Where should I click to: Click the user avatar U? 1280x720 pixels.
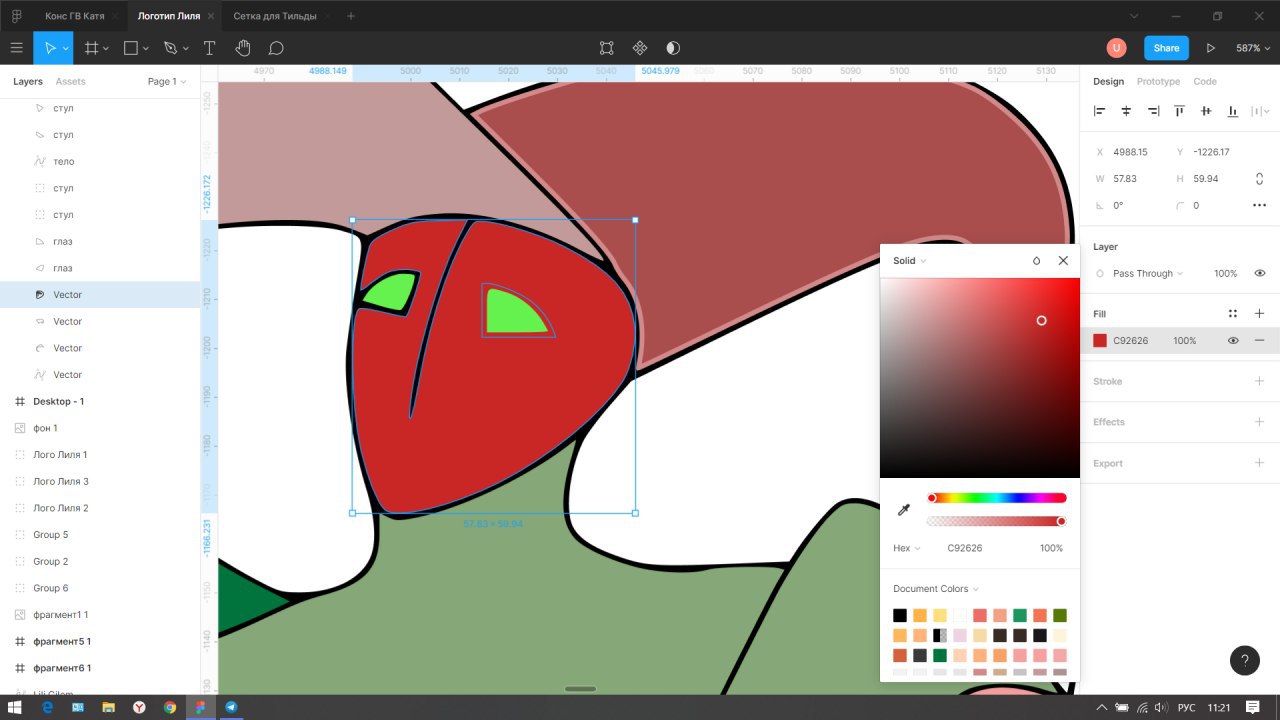(x=1116, y=48)
